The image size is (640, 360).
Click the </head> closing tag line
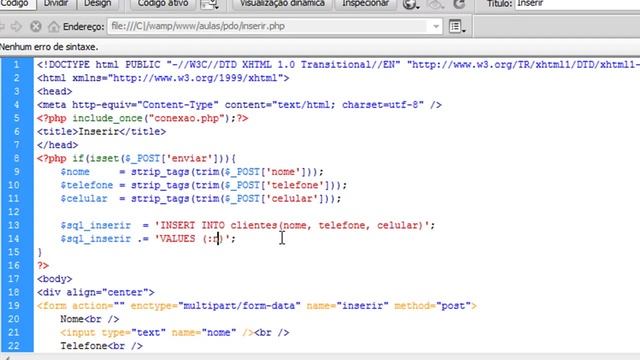[x=57, y=145]
